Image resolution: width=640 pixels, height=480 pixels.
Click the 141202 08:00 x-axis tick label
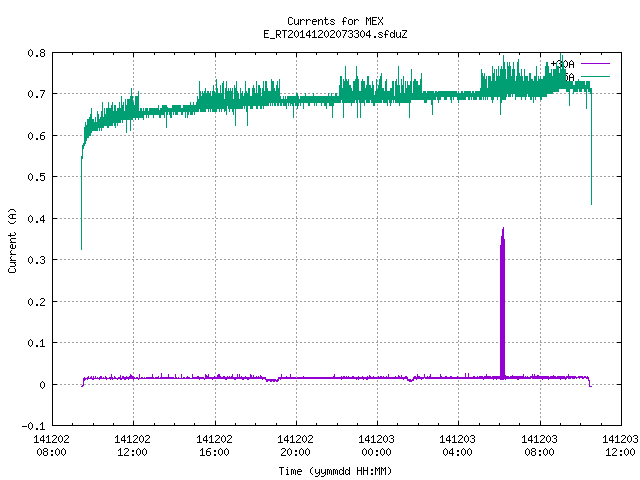point(51,446)
